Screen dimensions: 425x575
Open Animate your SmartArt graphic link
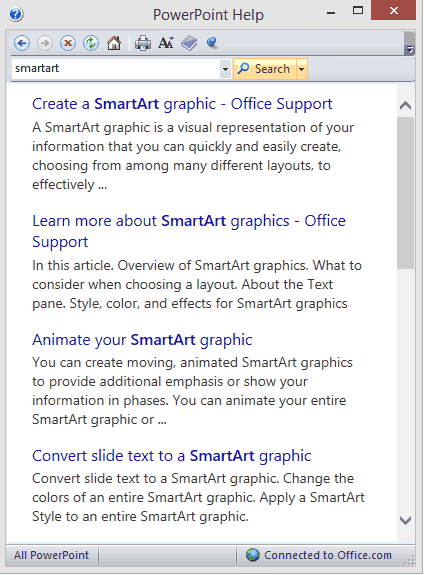142,340
